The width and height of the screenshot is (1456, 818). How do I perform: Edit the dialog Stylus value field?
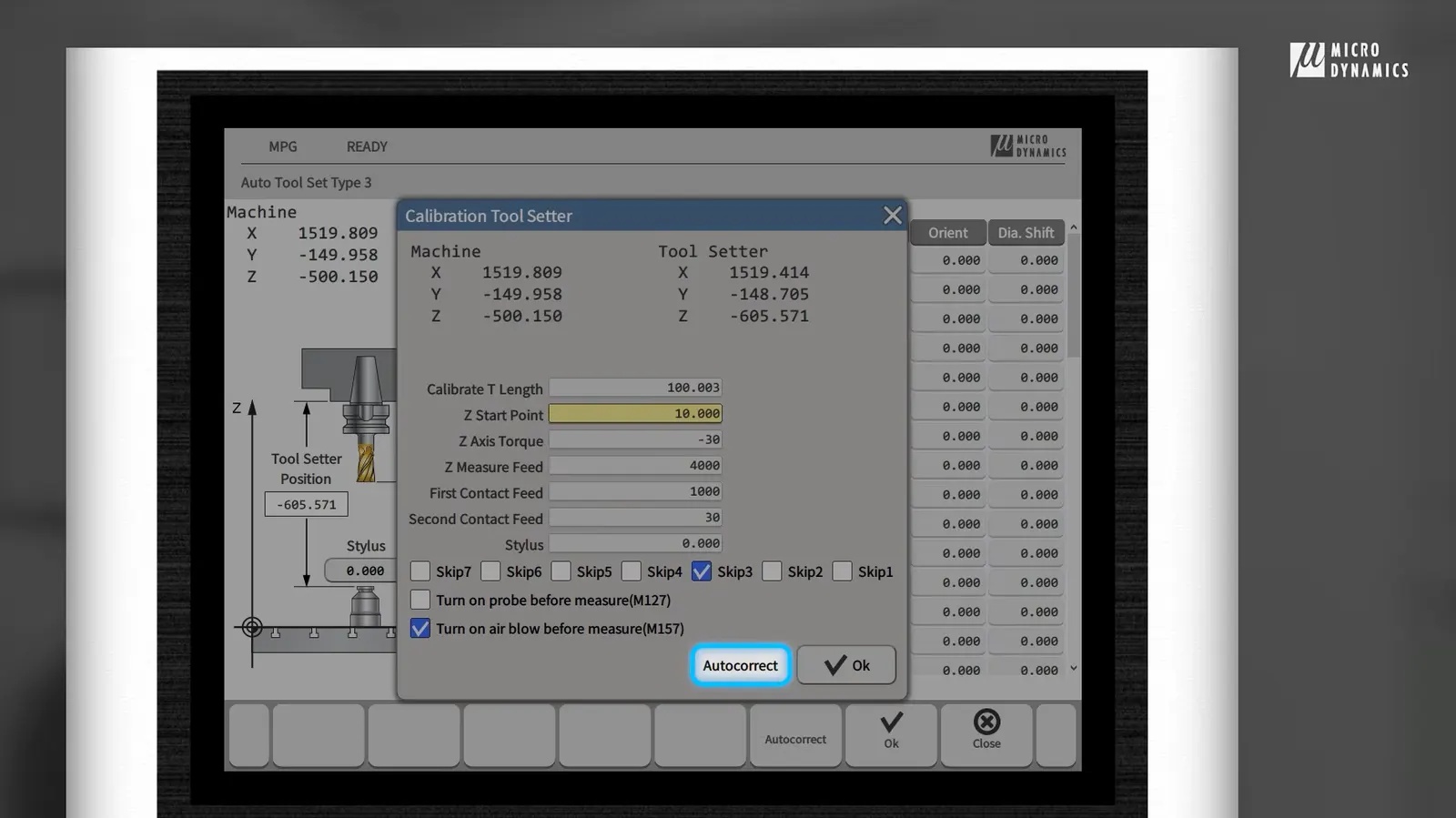pyautogui.click(x=635, y=543)
